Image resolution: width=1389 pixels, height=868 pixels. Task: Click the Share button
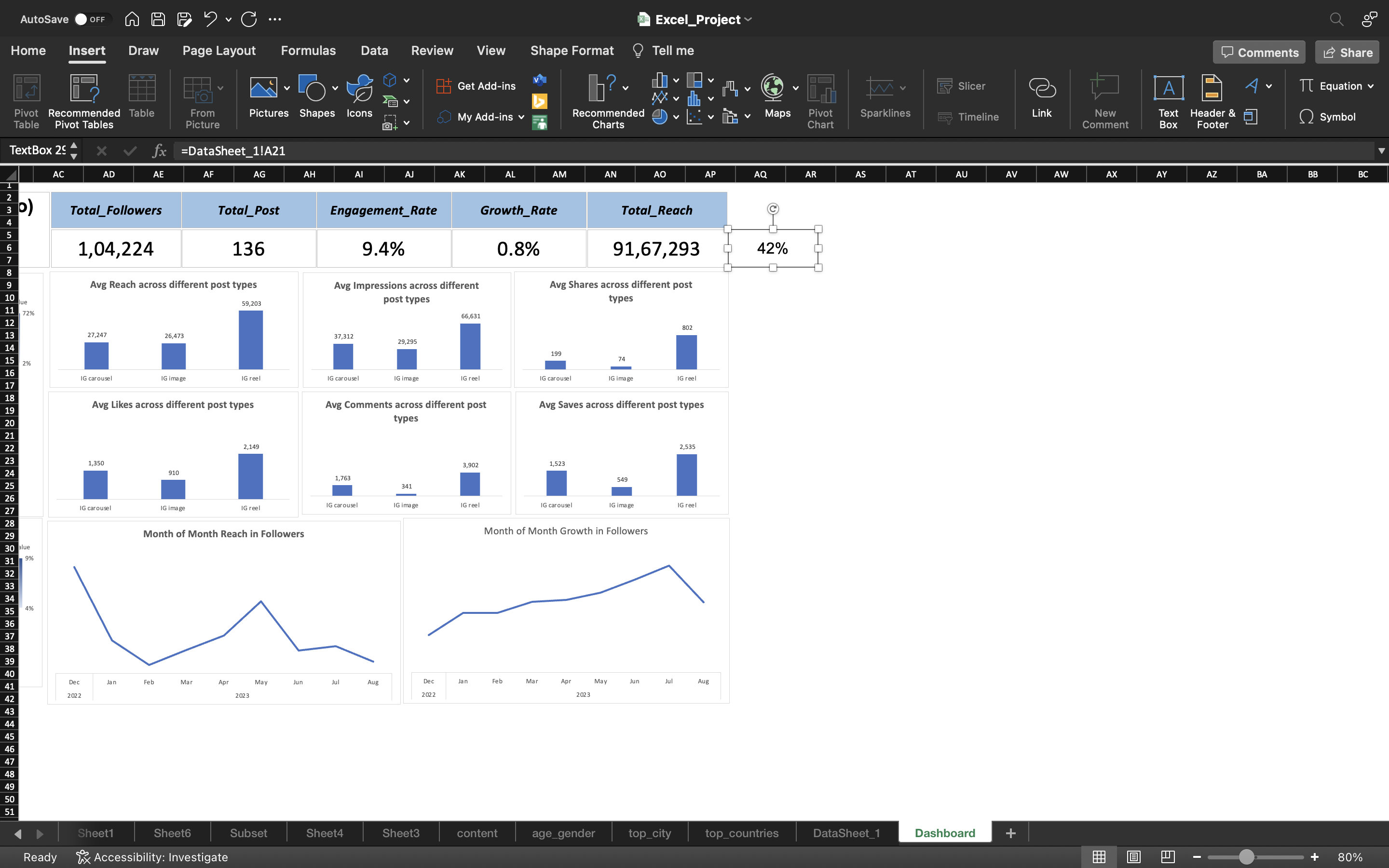(1347, 52)
